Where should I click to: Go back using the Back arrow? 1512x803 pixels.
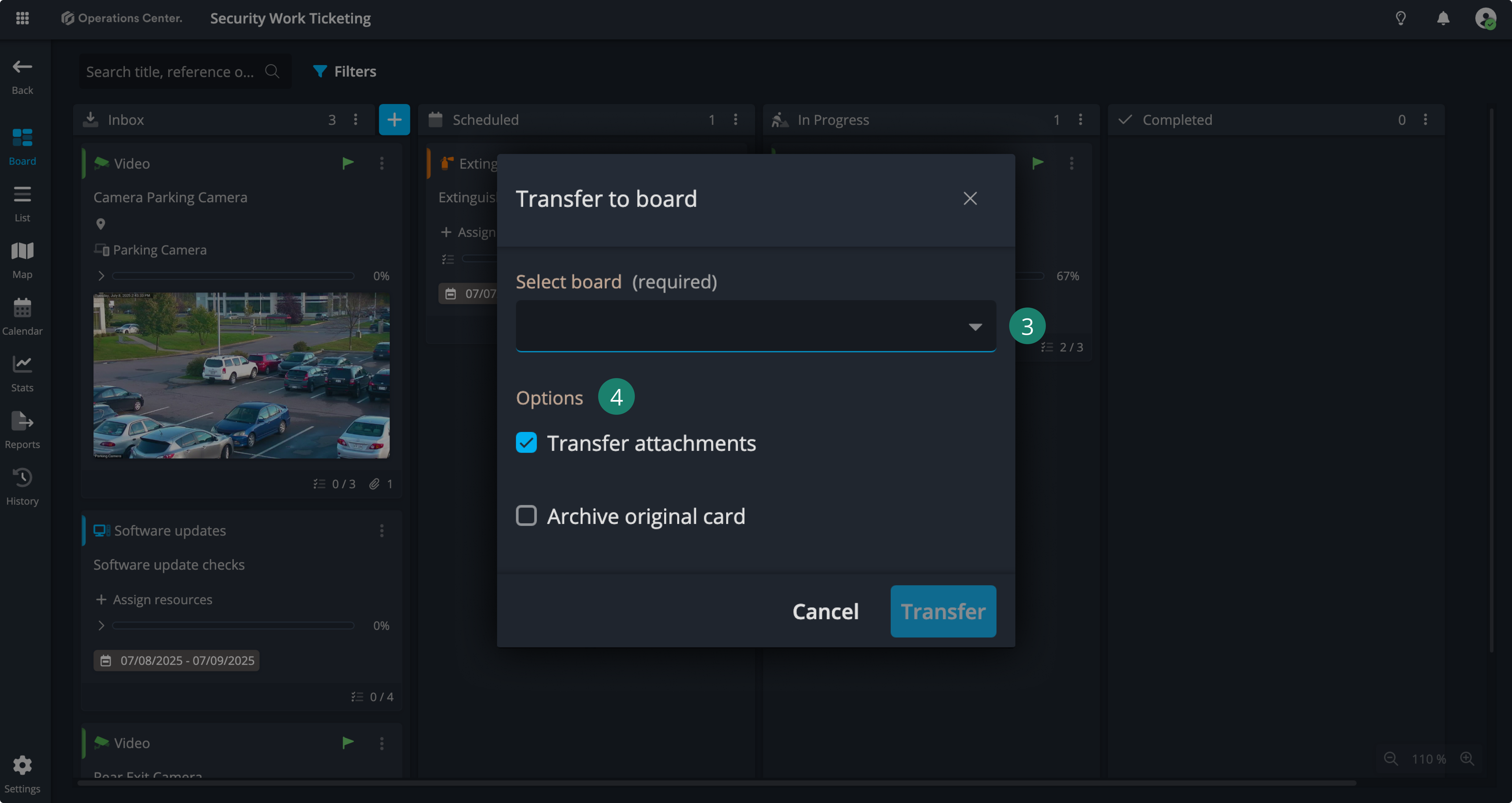coord(22,77)
